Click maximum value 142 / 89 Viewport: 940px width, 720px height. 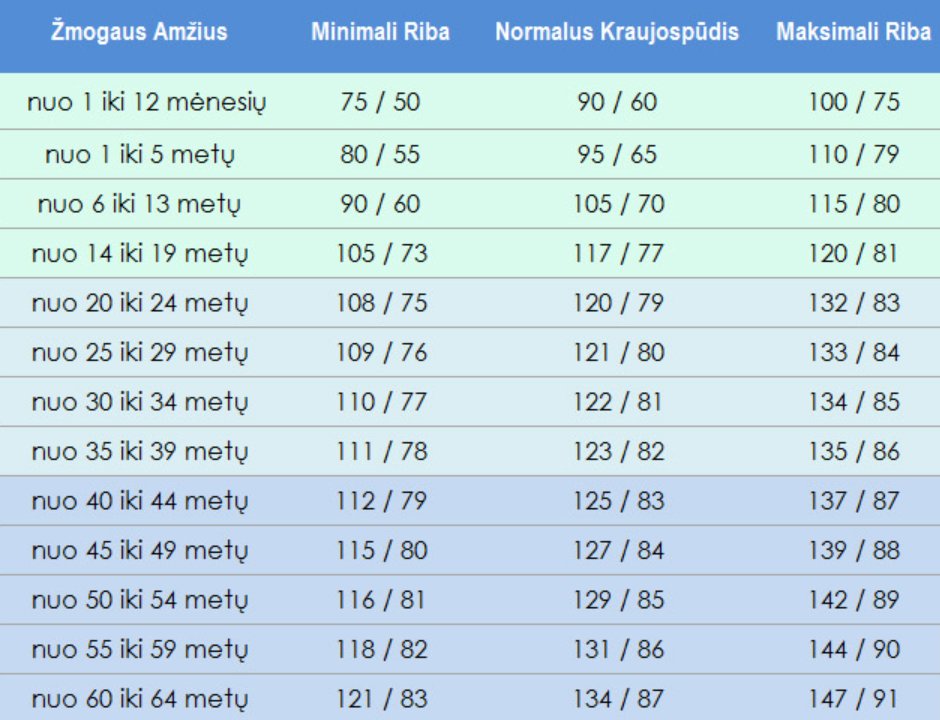click(x=854, y=600)
